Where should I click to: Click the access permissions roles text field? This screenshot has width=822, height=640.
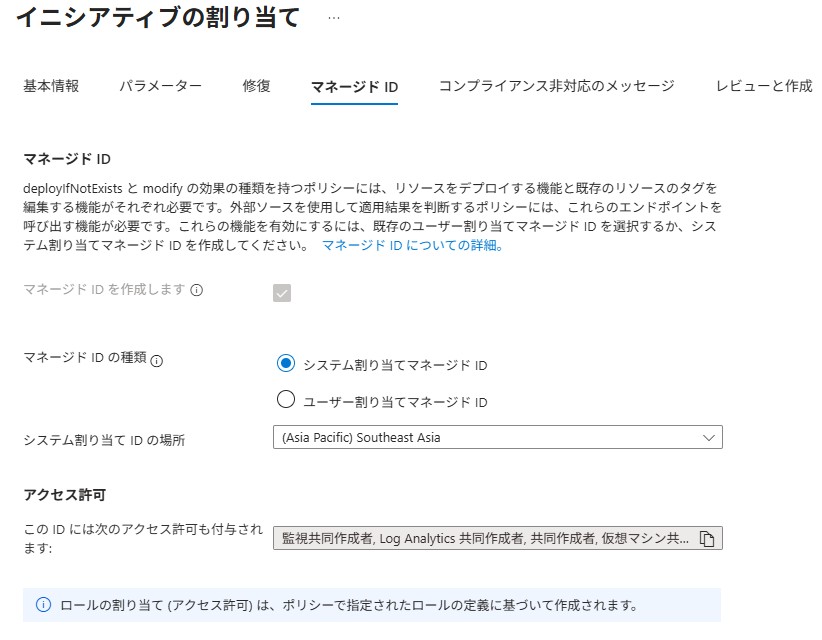485,539
